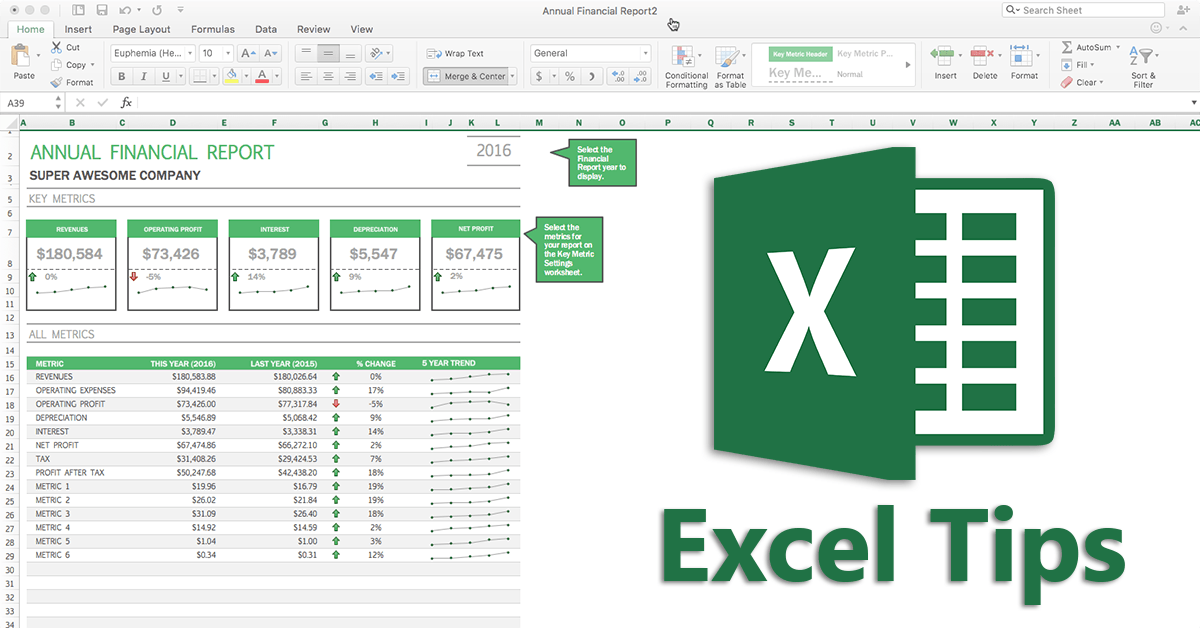Image resolution: width=1200 pixels, height=628 pixels.
Task: Click the Cut scissors icon
Action: coord(56,47)
